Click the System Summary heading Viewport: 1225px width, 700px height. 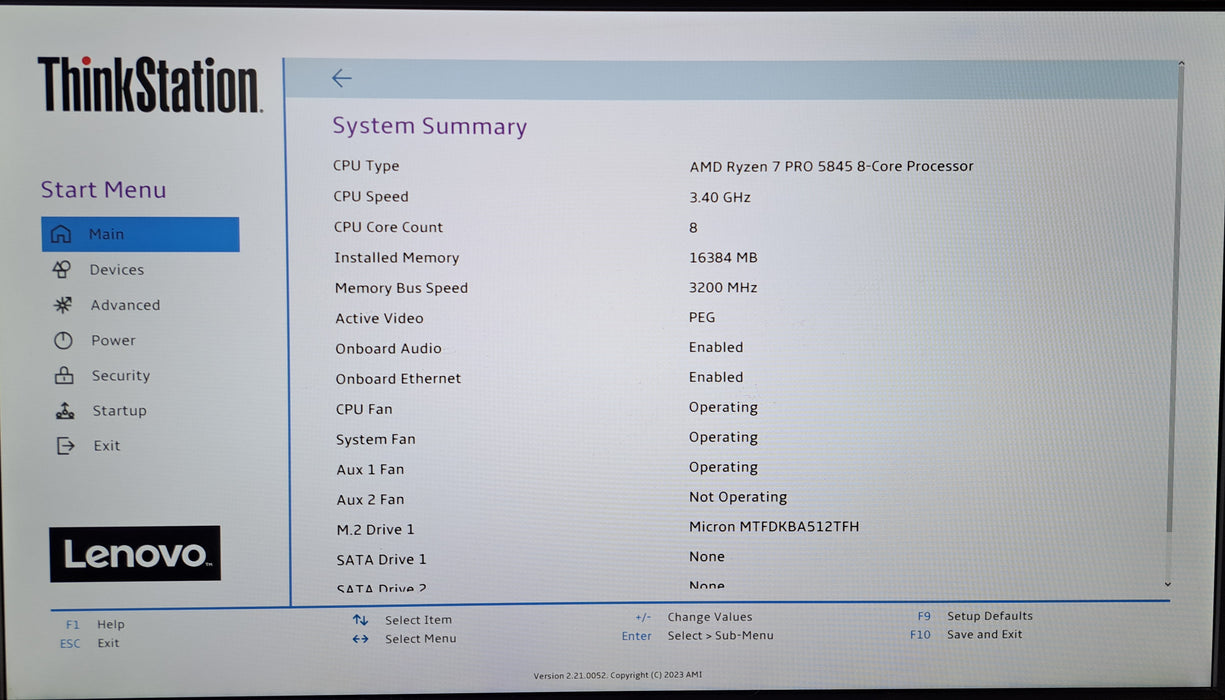[x=429, y=126]
